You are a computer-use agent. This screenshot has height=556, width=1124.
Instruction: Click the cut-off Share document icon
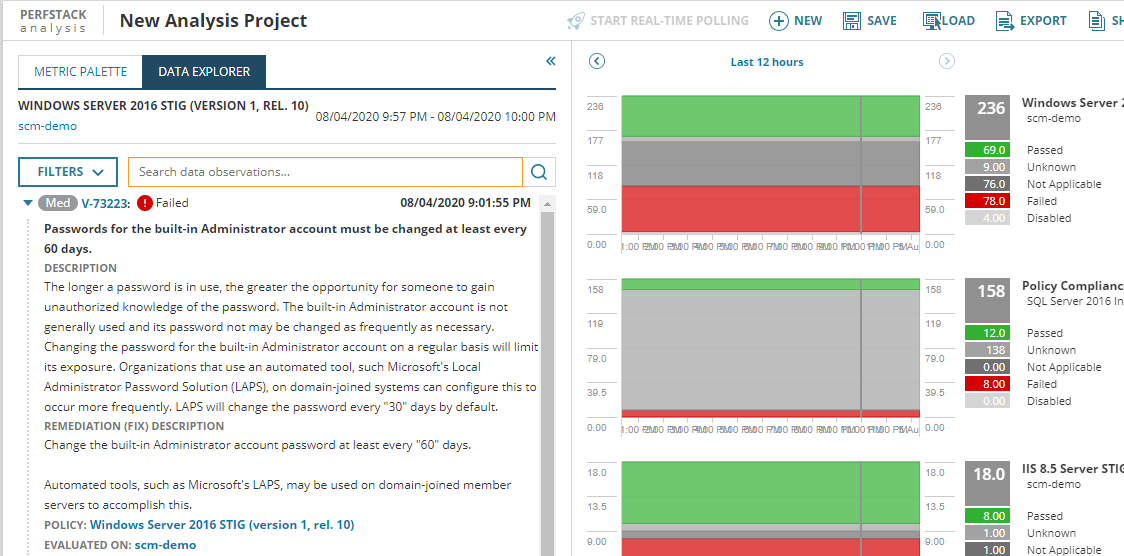click(1097, 21)
